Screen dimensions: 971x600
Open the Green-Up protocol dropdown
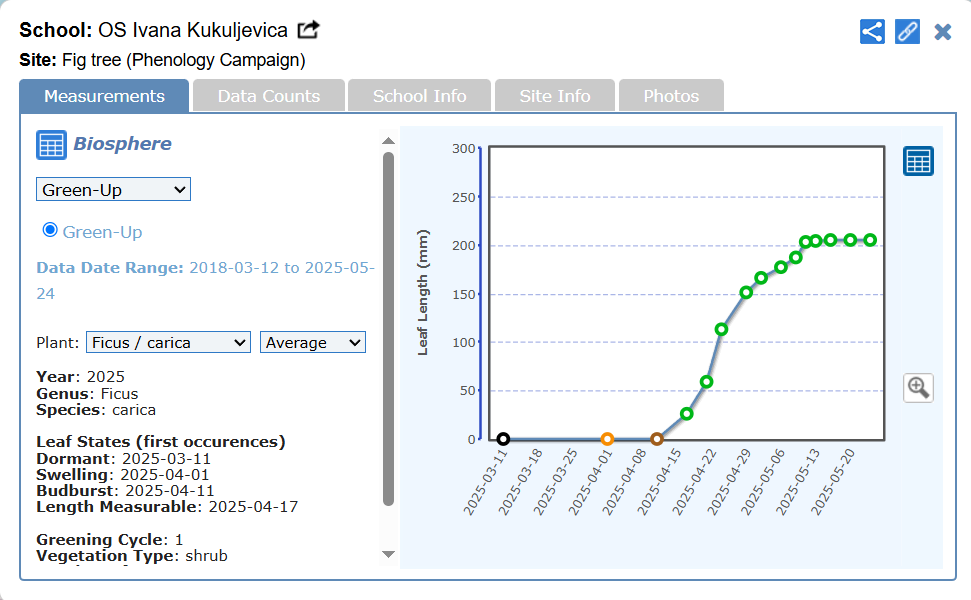pyautogui.click(x=113, y=189)
